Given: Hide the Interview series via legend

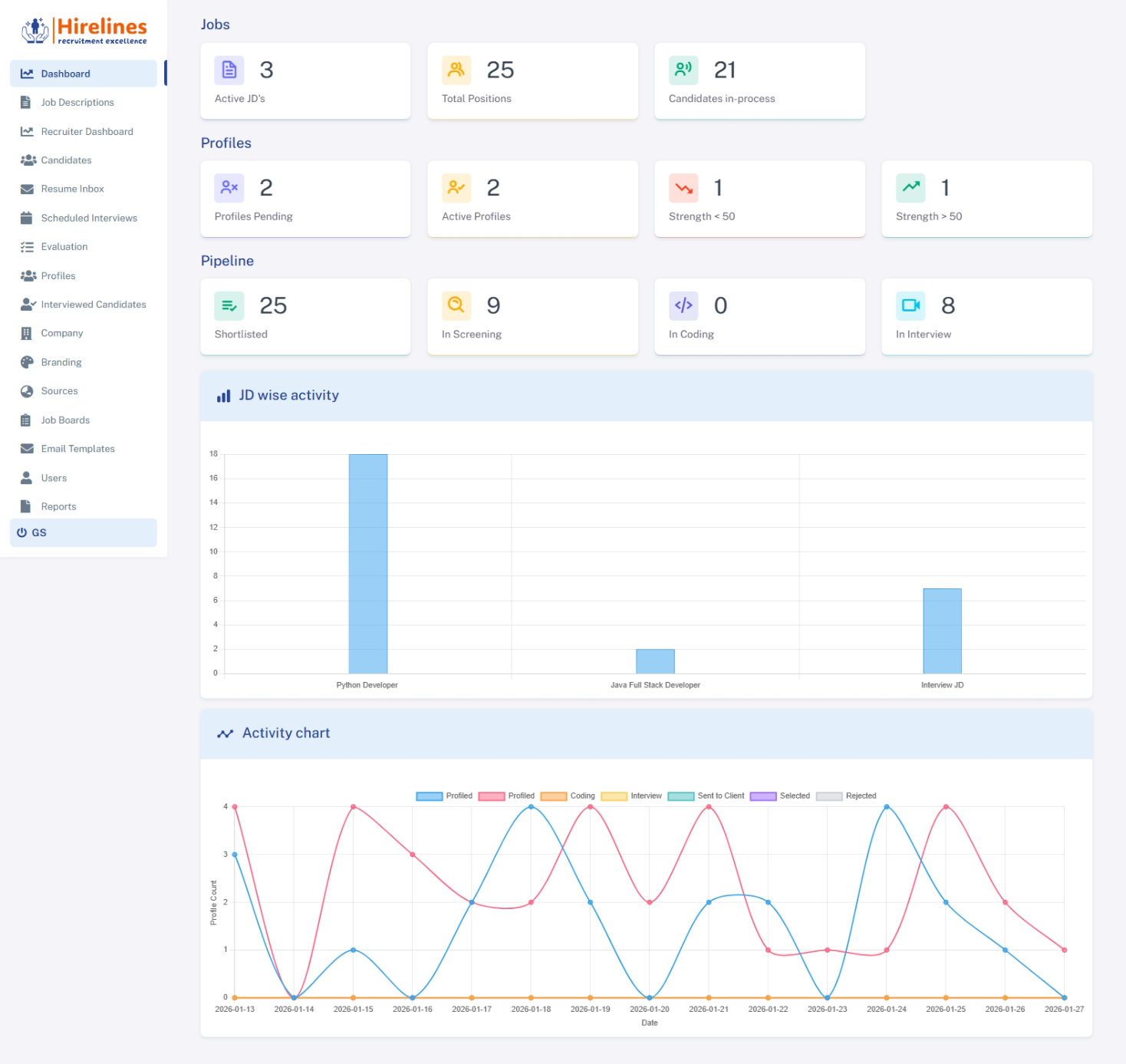Looking at the screenshot, I should (614, 796).
